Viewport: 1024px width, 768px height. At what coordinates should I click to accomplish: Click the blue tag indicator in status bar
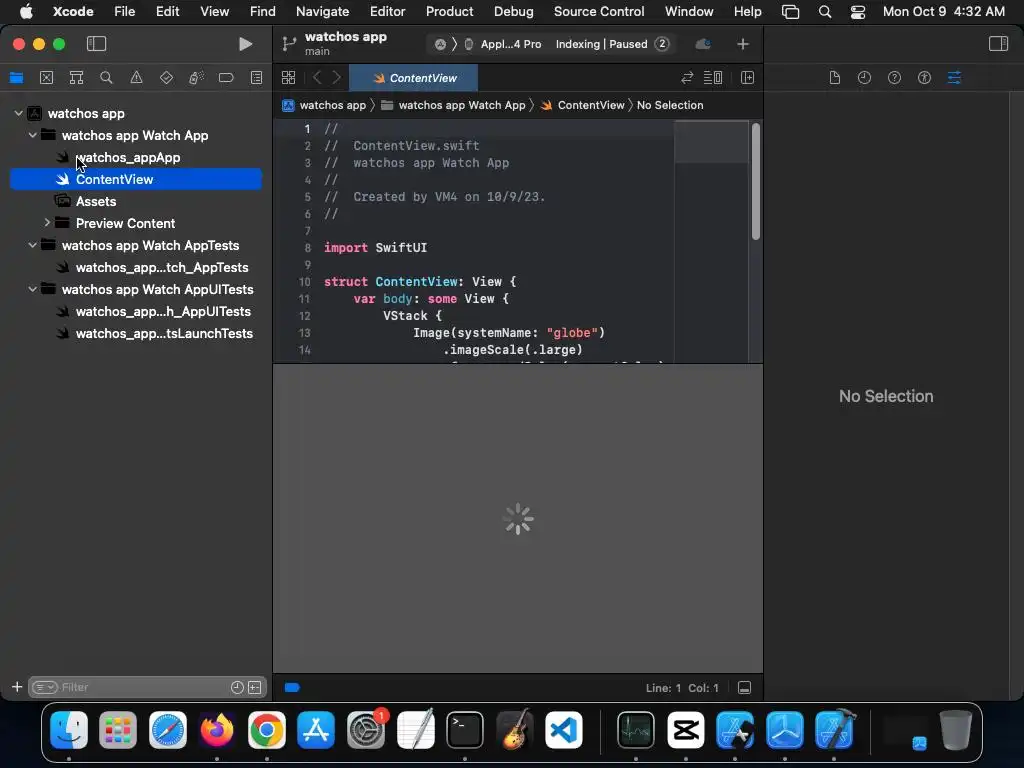(x=292, y=687)
